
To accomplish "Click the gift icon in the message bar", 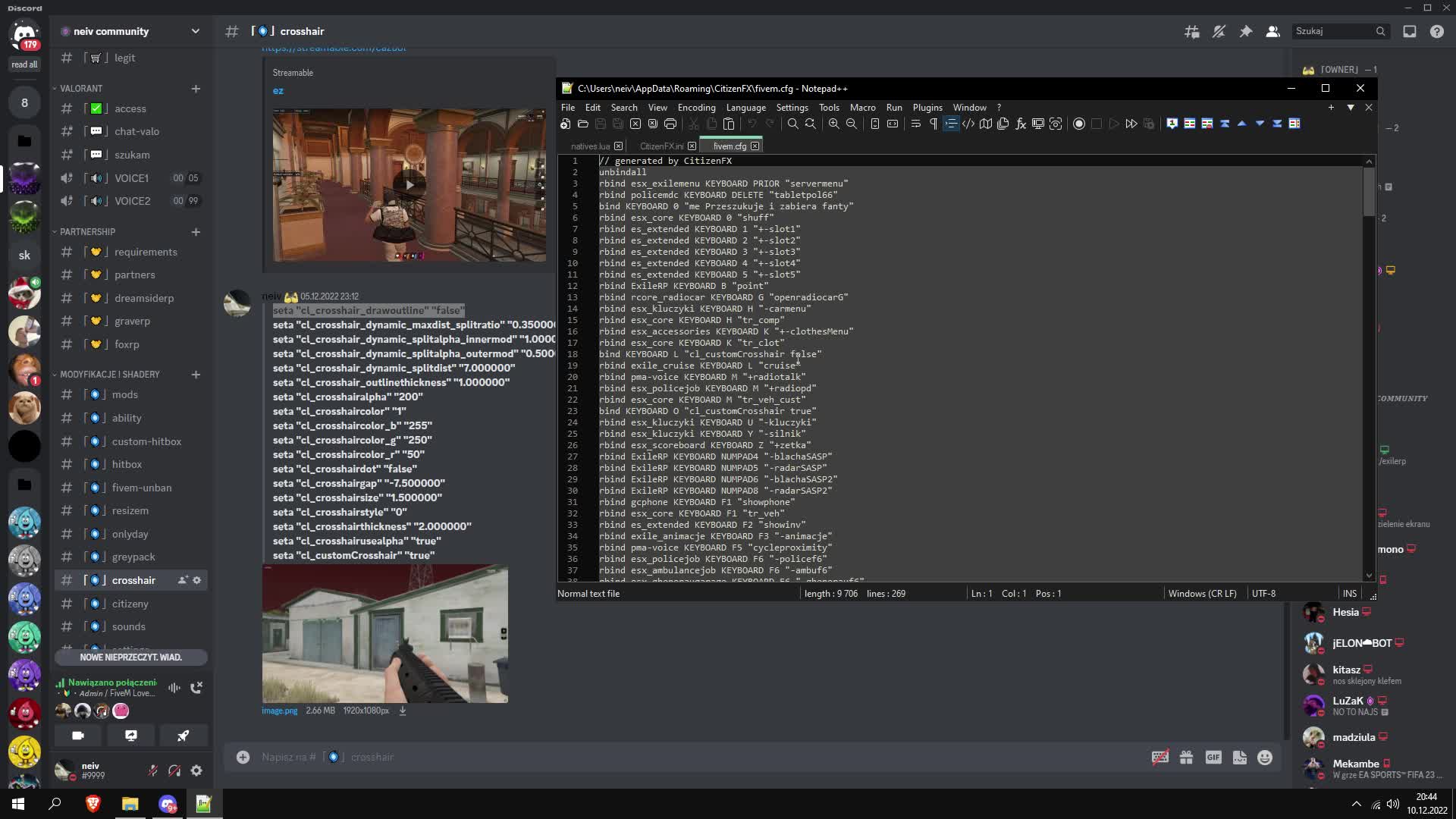I will (x=1185, y=757).
